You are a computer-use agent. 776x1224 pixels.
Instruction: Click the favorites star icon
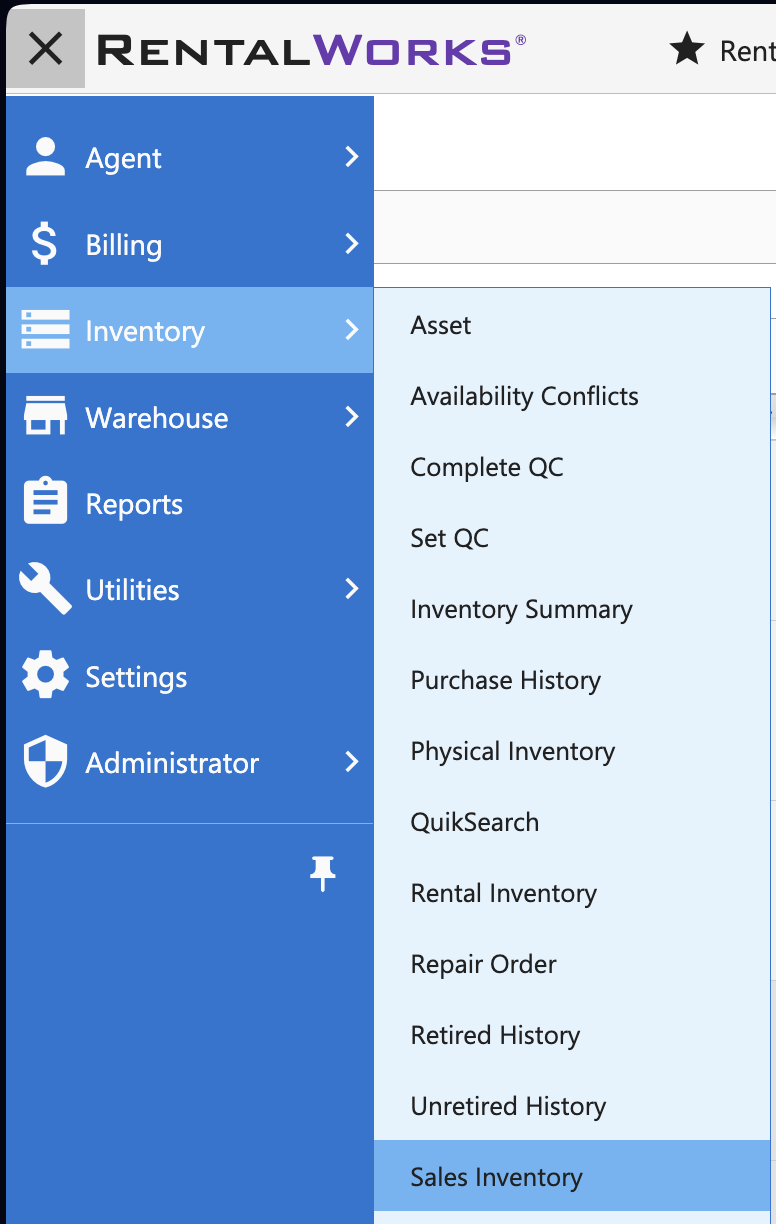click(x=687, y=48)
